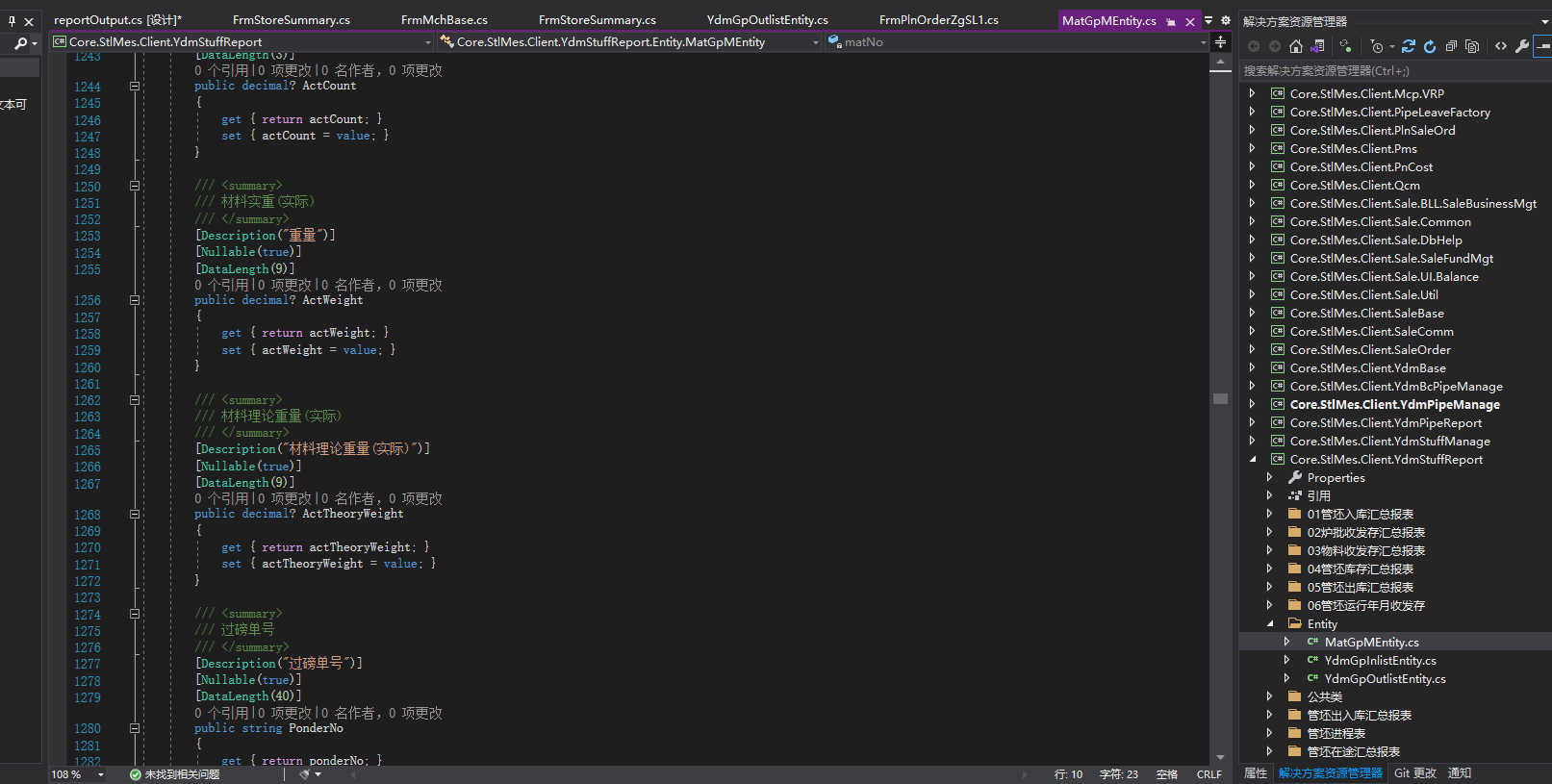Toggle the pin on MatGpMEntity.cs tab
Viewport: 1552px width, 784px height.
[x=1171, y=21]
